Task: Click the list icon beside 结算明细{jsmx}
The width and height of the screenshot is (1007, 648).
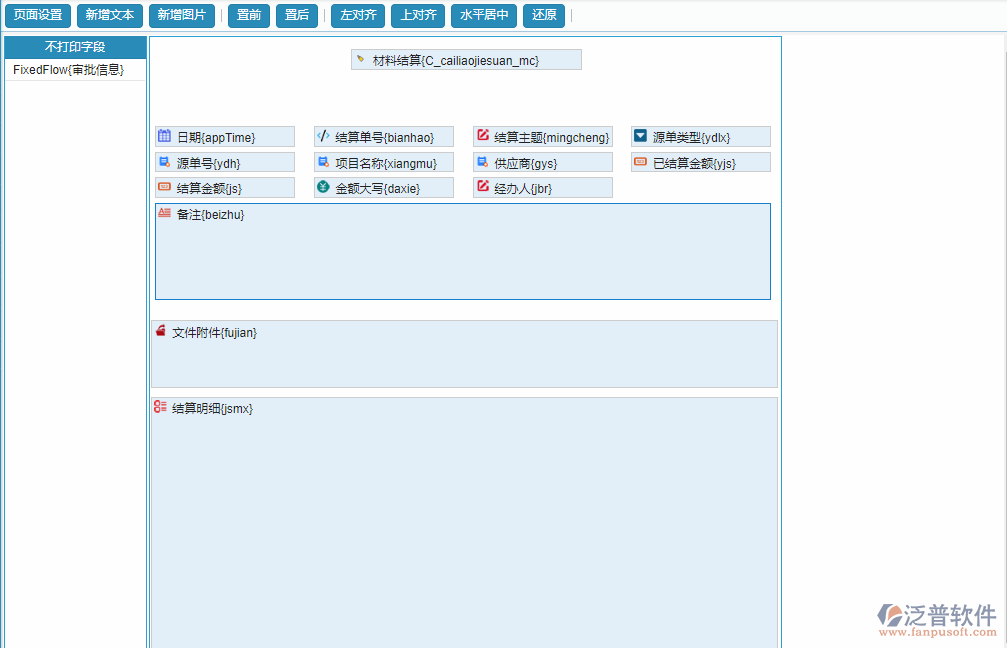Action: click(x=159, y=407)
